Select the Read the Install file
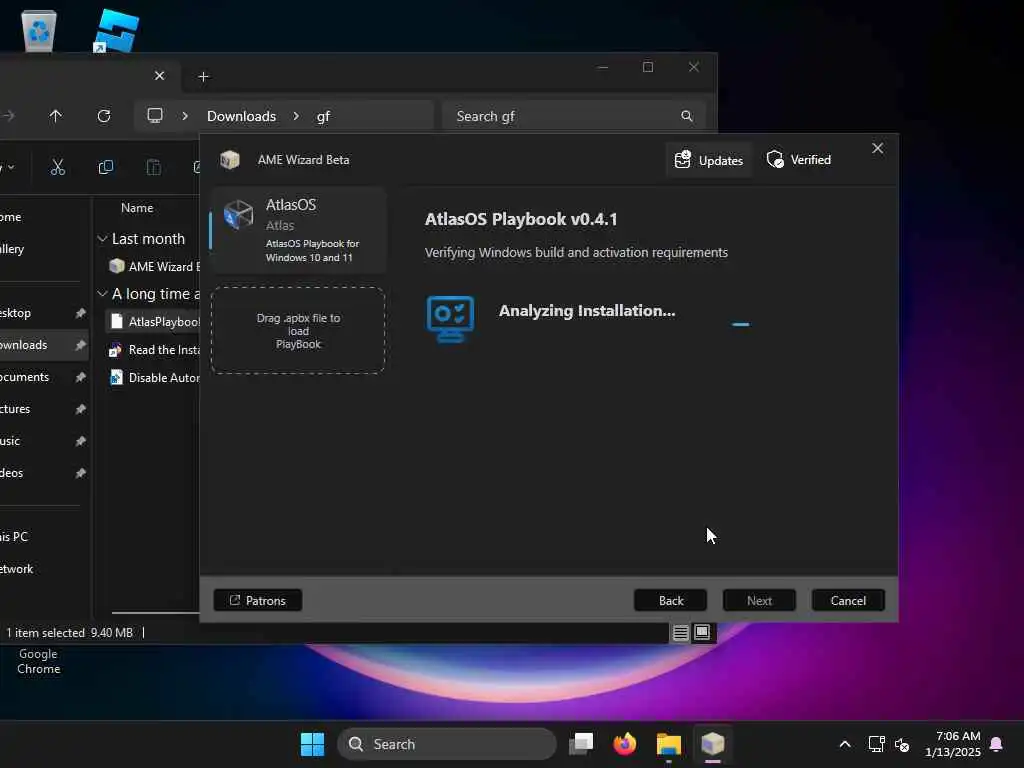 154,350
